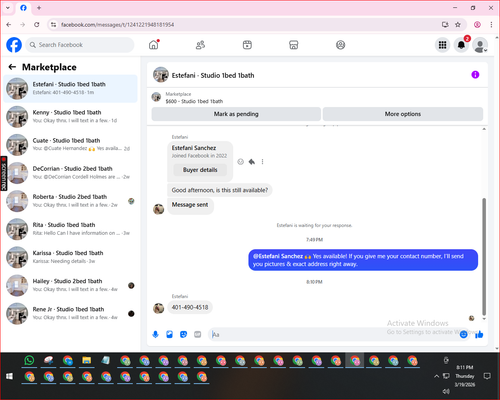Screen dimensions: 500x400
Task: Open a new browser tab with plus
Action: coord(39,8)
